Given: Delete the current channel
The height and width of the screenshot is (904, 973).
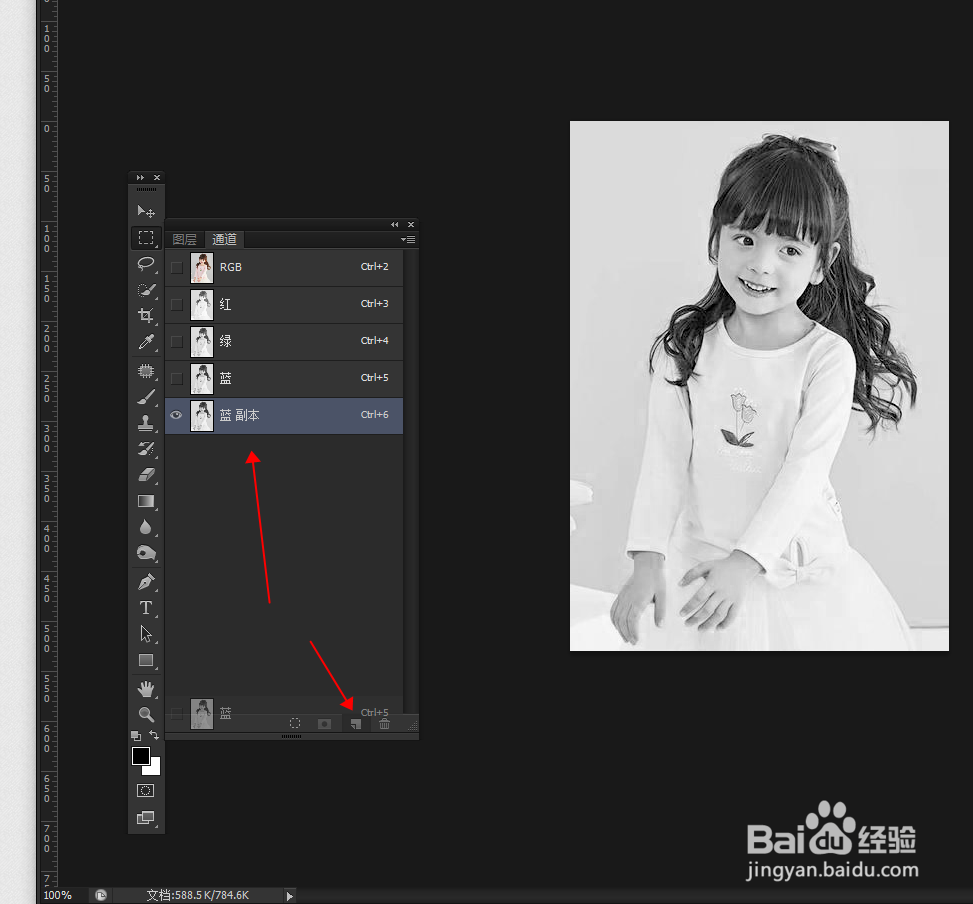Looking at the screenshot, I should pyautogui.click(x=384, y=724).
